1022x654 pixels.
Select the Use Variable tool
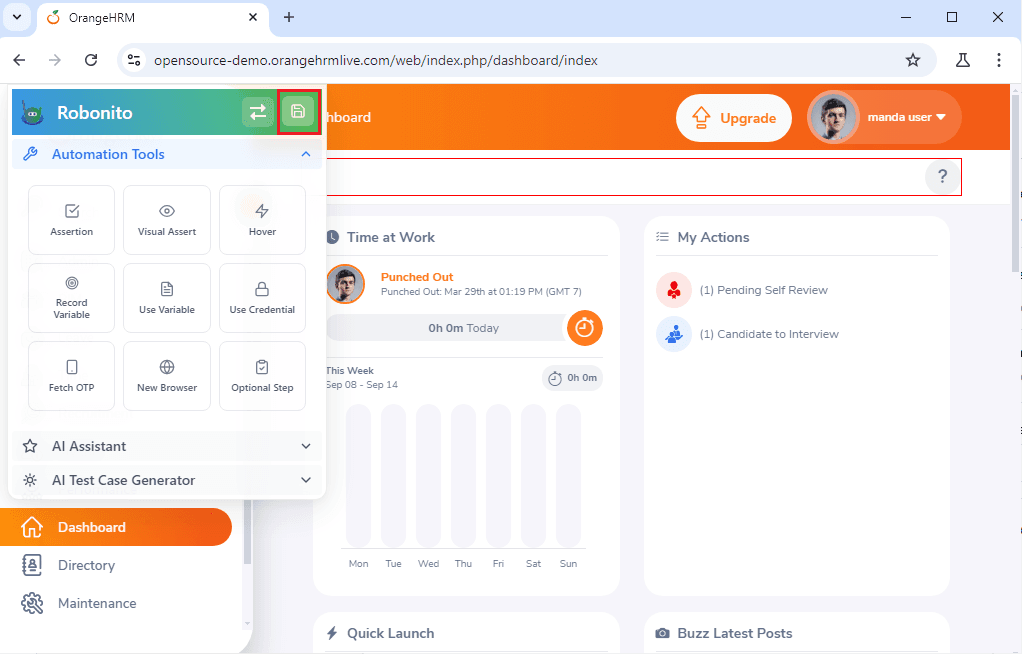pos(167,298)
